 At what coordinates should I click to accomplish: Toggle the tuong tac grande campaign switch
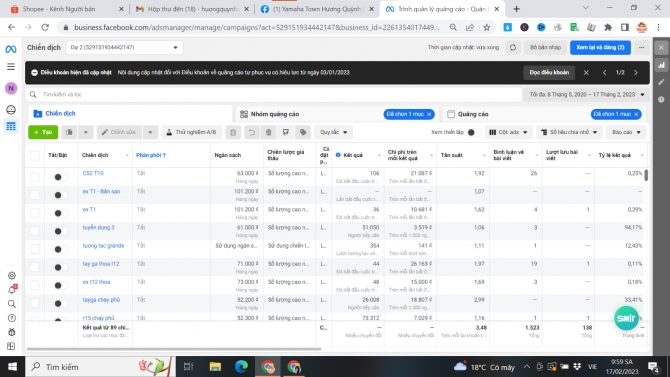(x=60, y=249)
